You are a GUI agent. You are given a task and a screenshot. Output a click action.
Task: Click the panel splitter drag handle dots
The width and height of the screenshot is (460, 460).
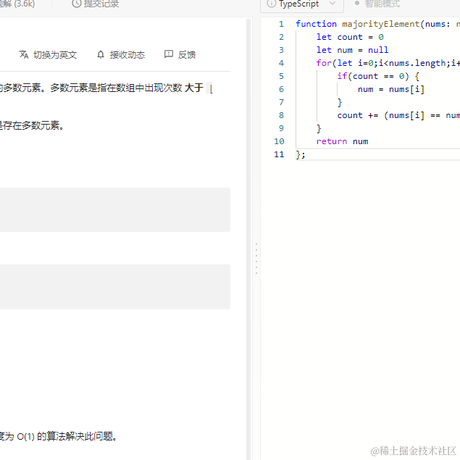[256, 259]
